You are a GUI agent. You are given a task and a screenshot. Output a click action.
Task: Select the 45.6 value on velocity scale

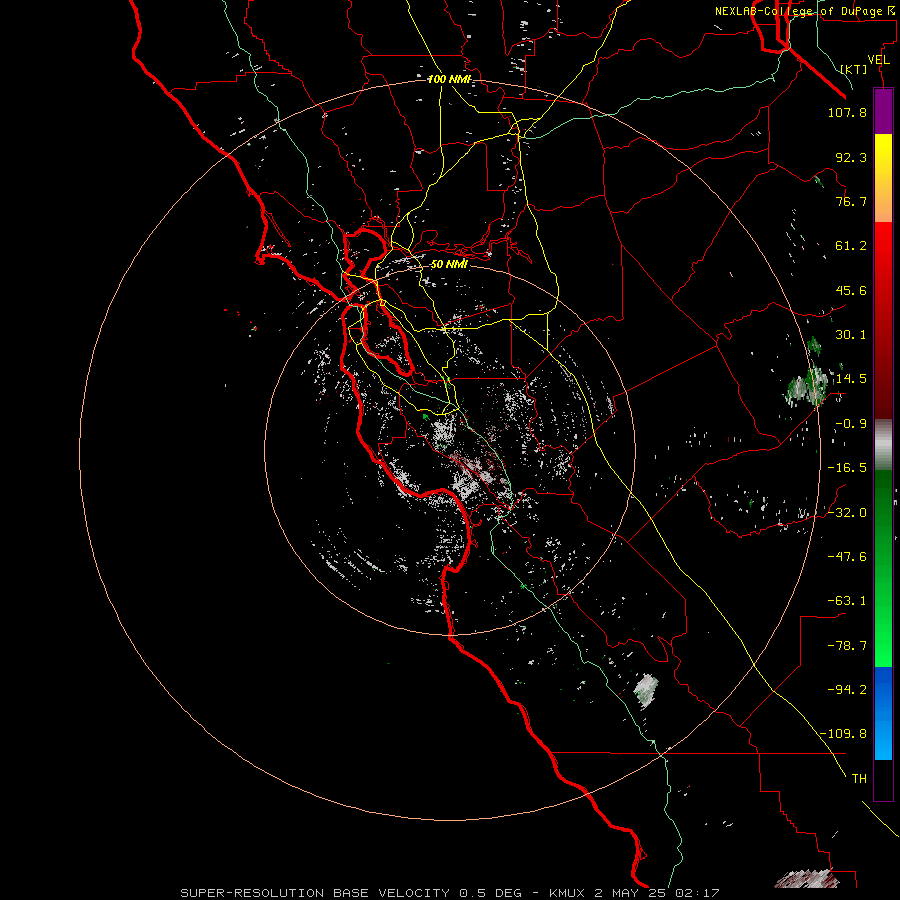(851, 290)
